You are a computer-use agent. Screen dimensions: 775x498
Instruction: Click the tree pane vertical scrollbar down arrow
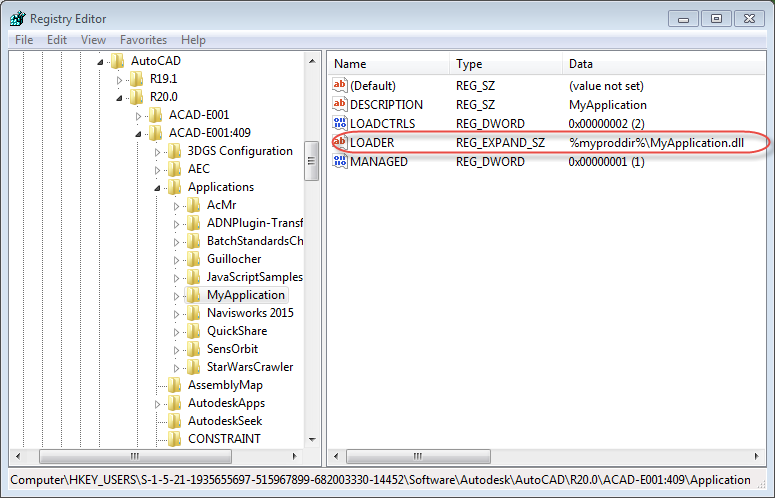pos(311,440)
